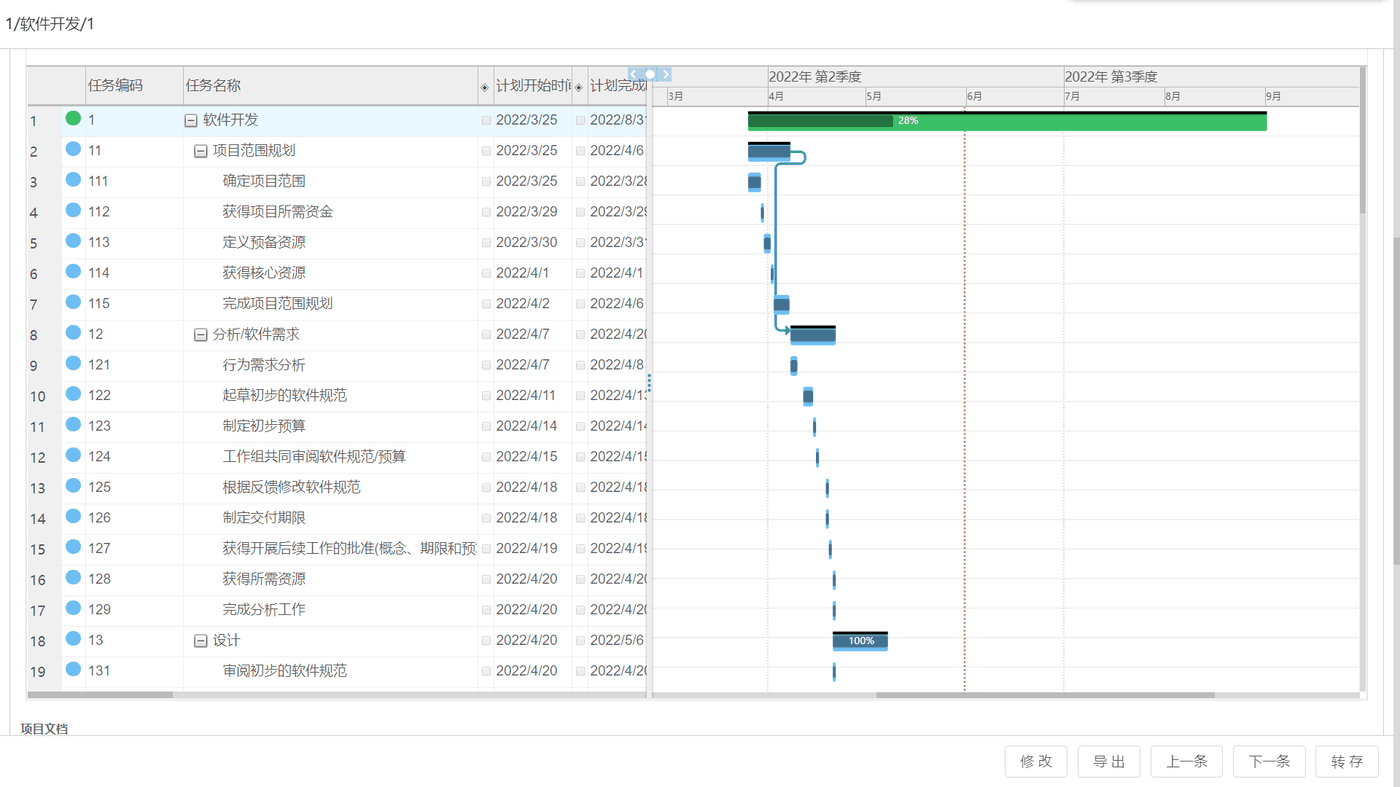Screen dimensions: 1400x787
Task: Go to next record with 下一条
Action: pyautogui.click(x=1269, y=761)
